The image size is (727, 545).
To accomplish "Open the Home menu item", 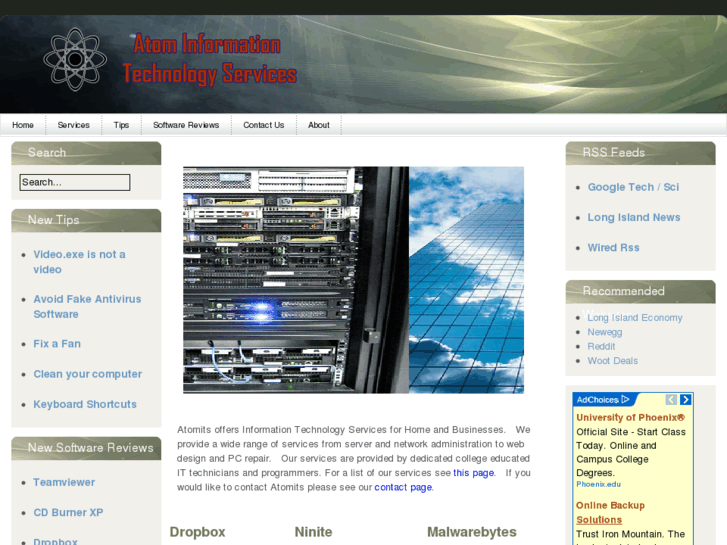I will tap(23, 125).
